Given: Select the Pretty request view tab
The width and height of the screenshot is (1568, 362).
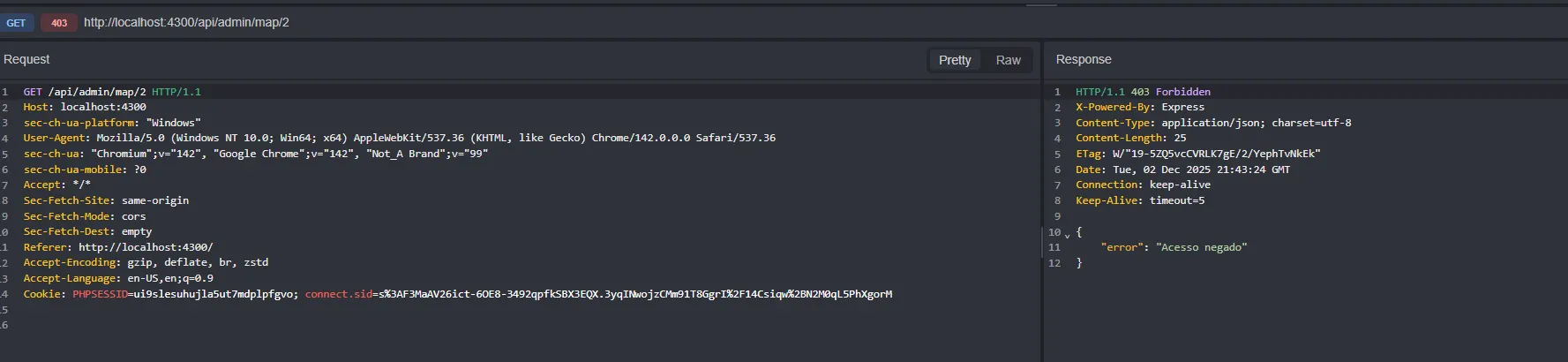Looking at the screenshot, I should [954, 60].
